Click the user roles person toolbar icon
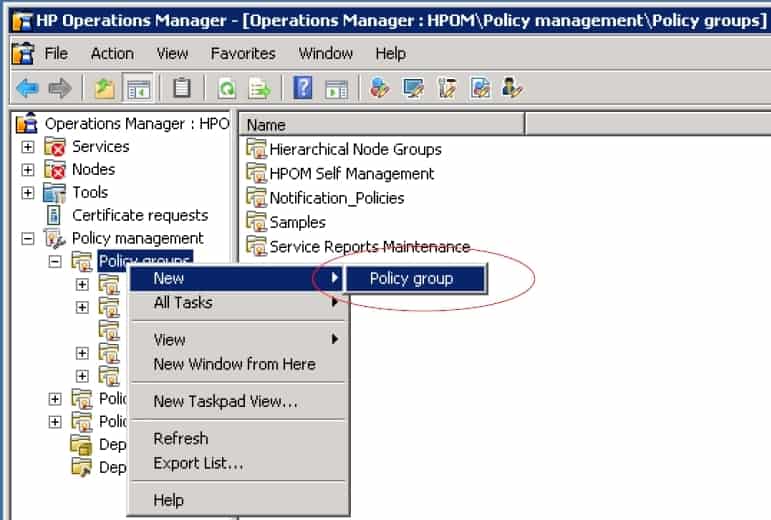 (x=511, y=88)
